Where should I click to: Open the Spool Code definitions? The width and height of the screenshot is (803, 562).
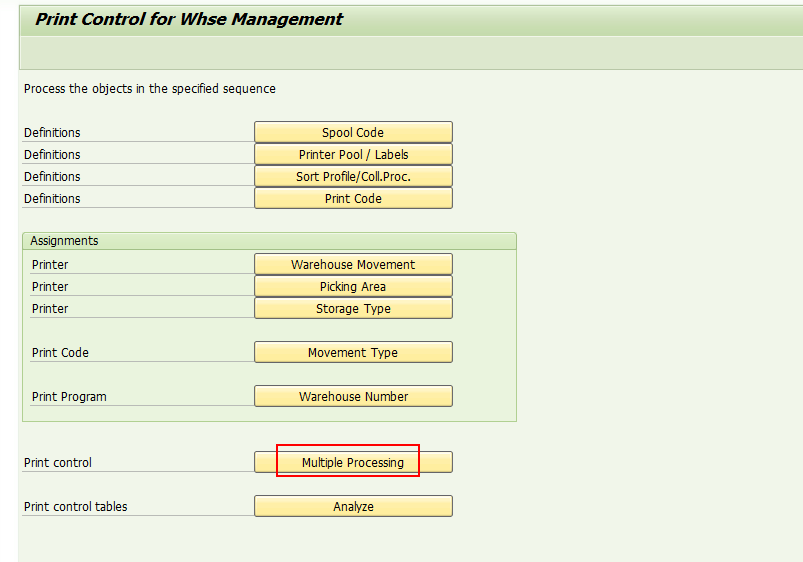tap(353, 132)
